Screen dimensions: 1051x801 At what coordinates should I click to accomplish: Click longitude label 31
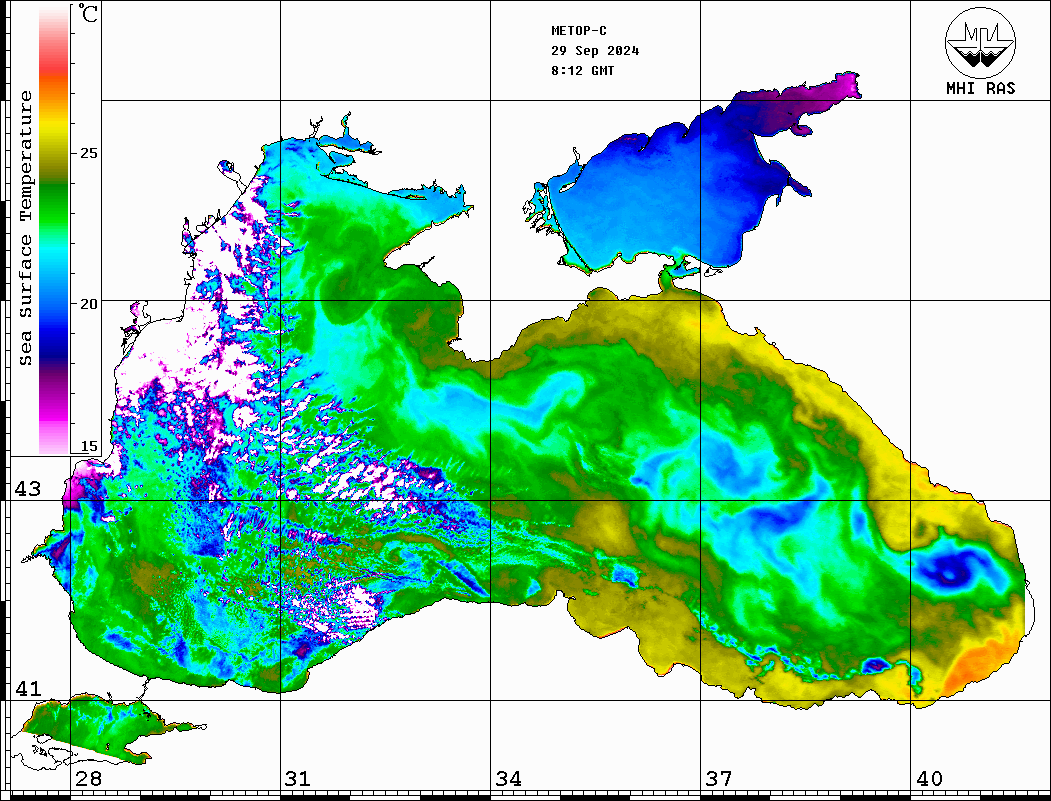tap(298, 778)
